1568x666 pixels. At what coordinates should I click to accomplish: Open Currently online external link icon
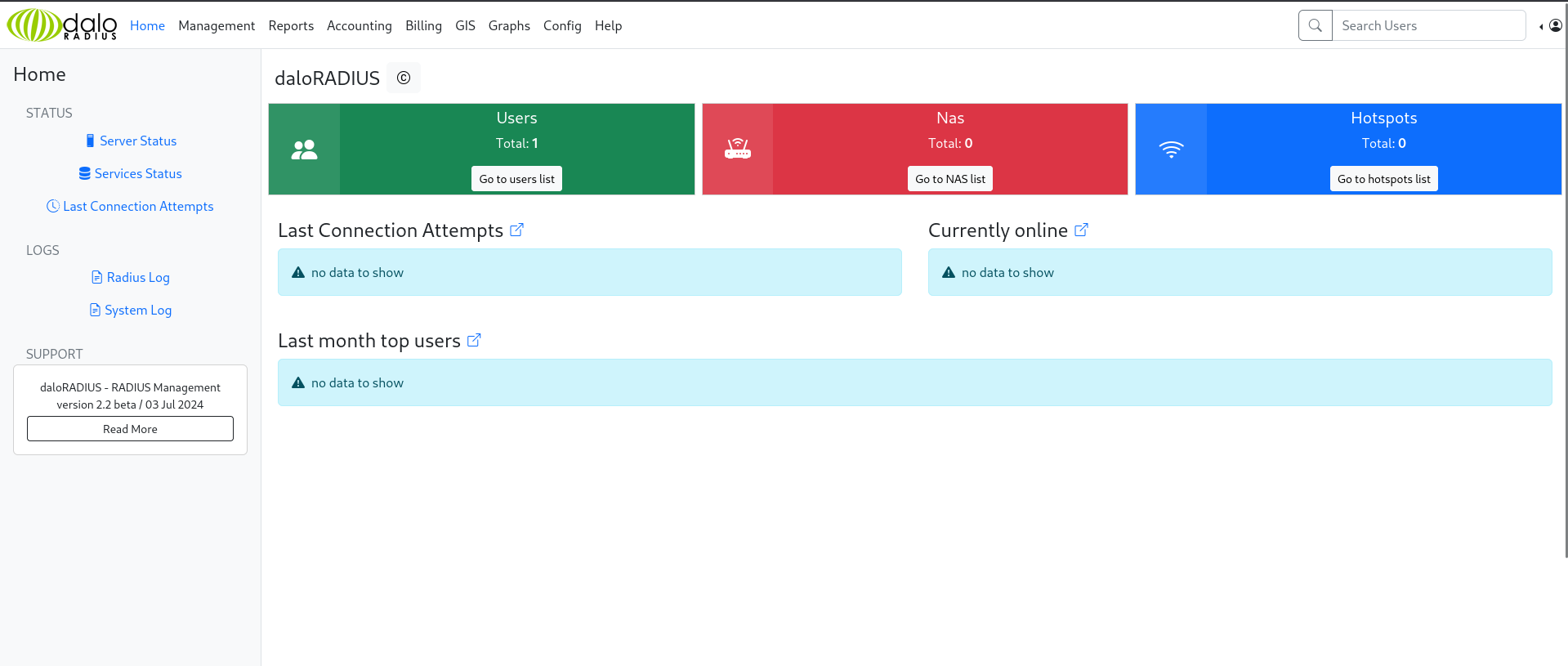point(1081,230)
